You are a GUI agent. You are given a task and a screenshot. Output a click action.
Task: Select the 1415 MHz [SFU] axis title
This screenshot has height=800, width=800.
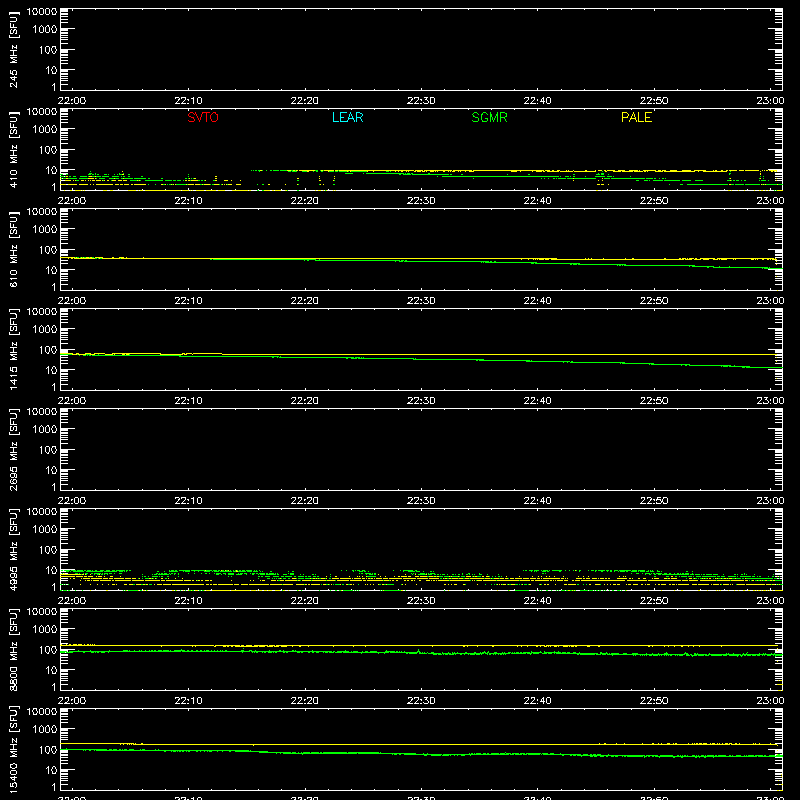13,349
